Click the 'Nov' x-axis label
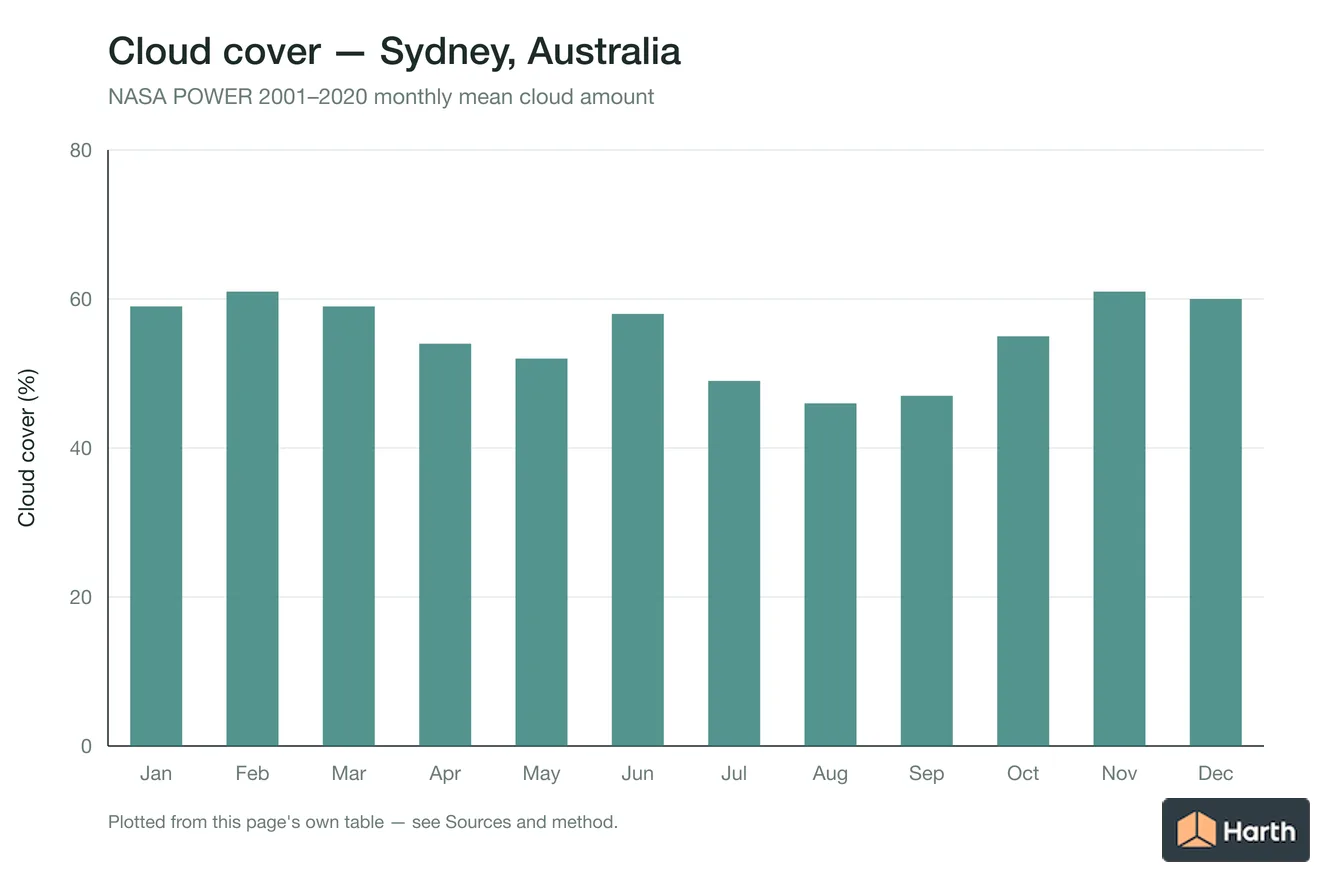The width and height of the screenshot is (1344, 896). point(1119,773)
